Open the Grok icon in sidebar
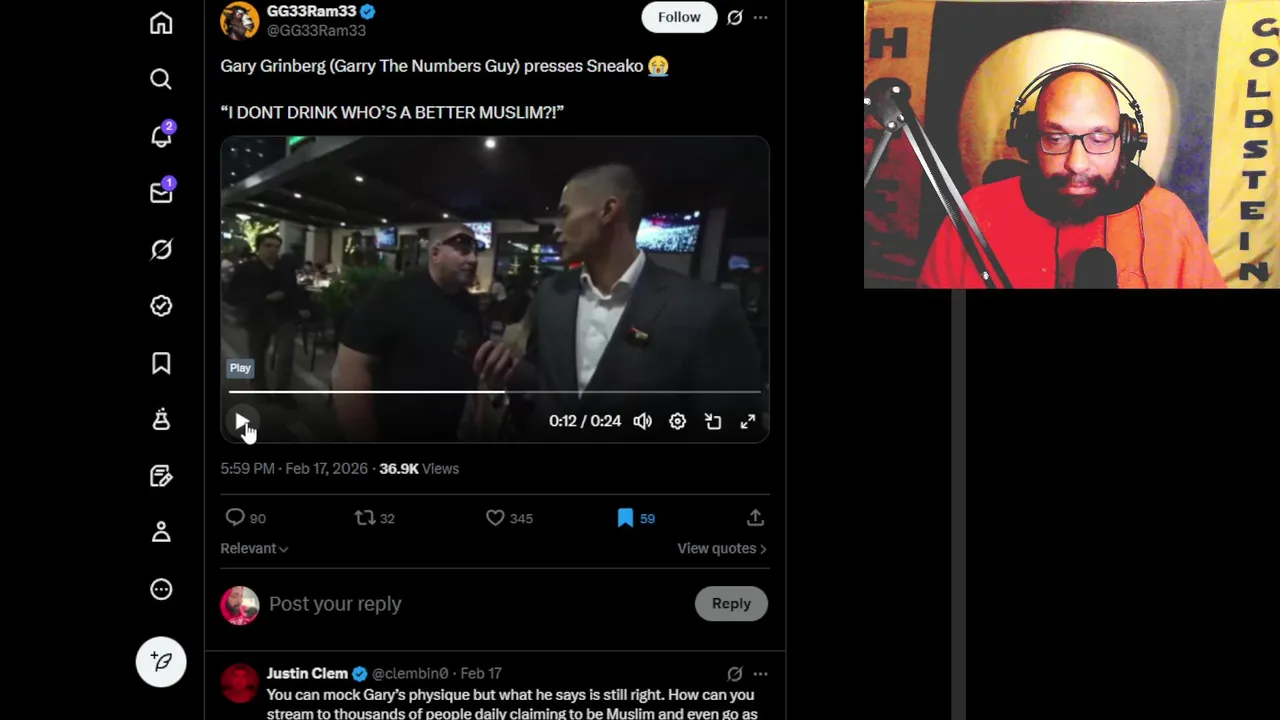Screen dimensions: 1280x720 coord(161,249)
